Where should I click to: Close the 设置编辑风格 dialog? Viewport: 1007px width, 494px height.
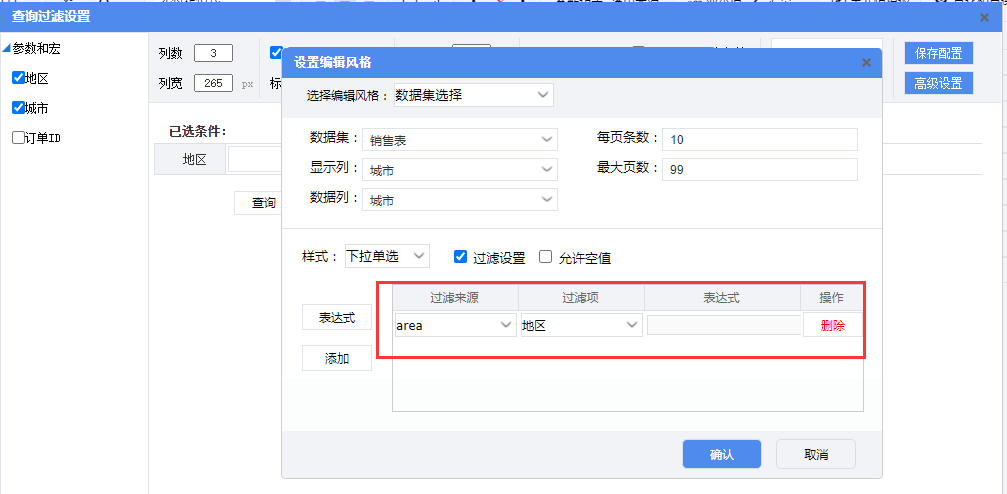[866, 62]
